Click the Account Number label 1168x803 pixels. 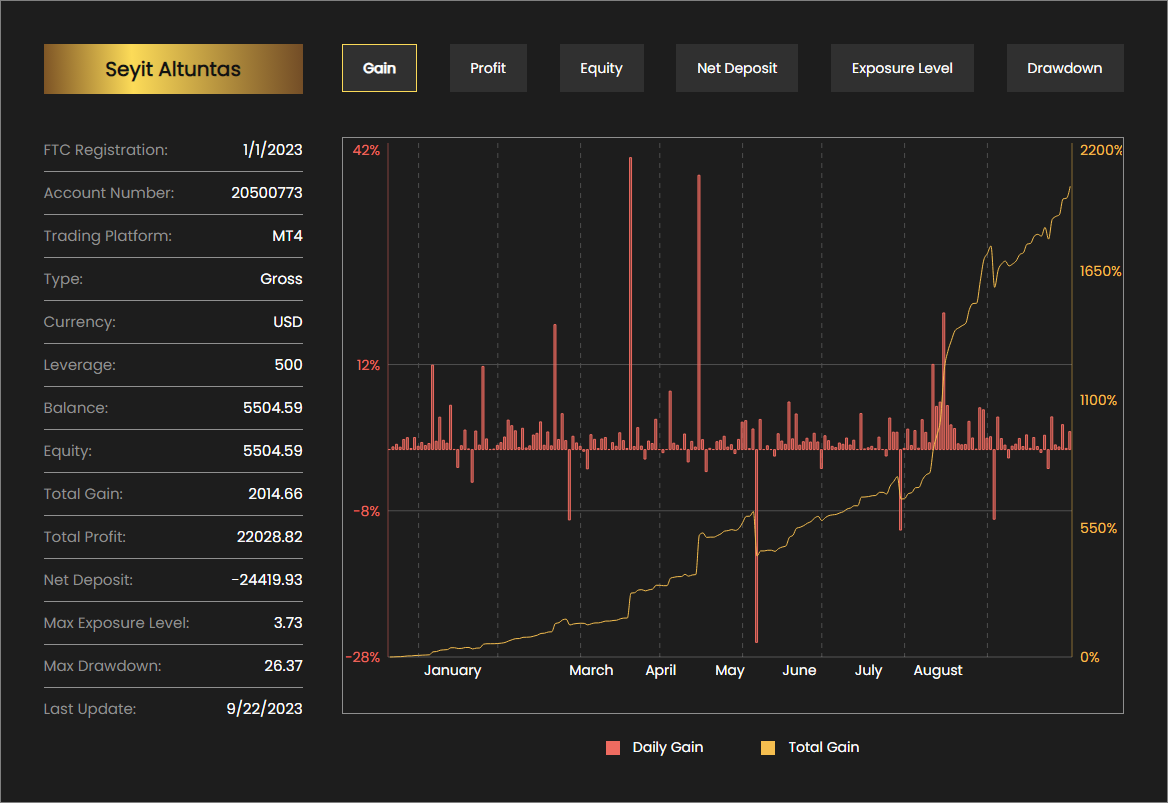point(109,193)
